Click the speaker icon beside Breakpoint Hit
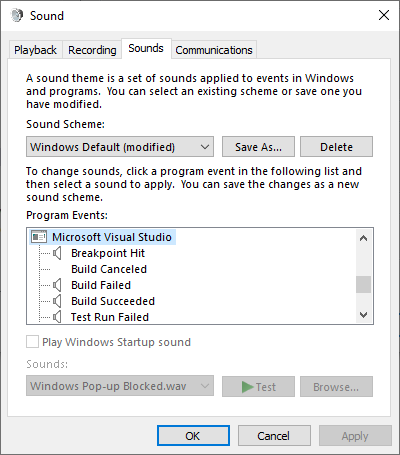 57,253
